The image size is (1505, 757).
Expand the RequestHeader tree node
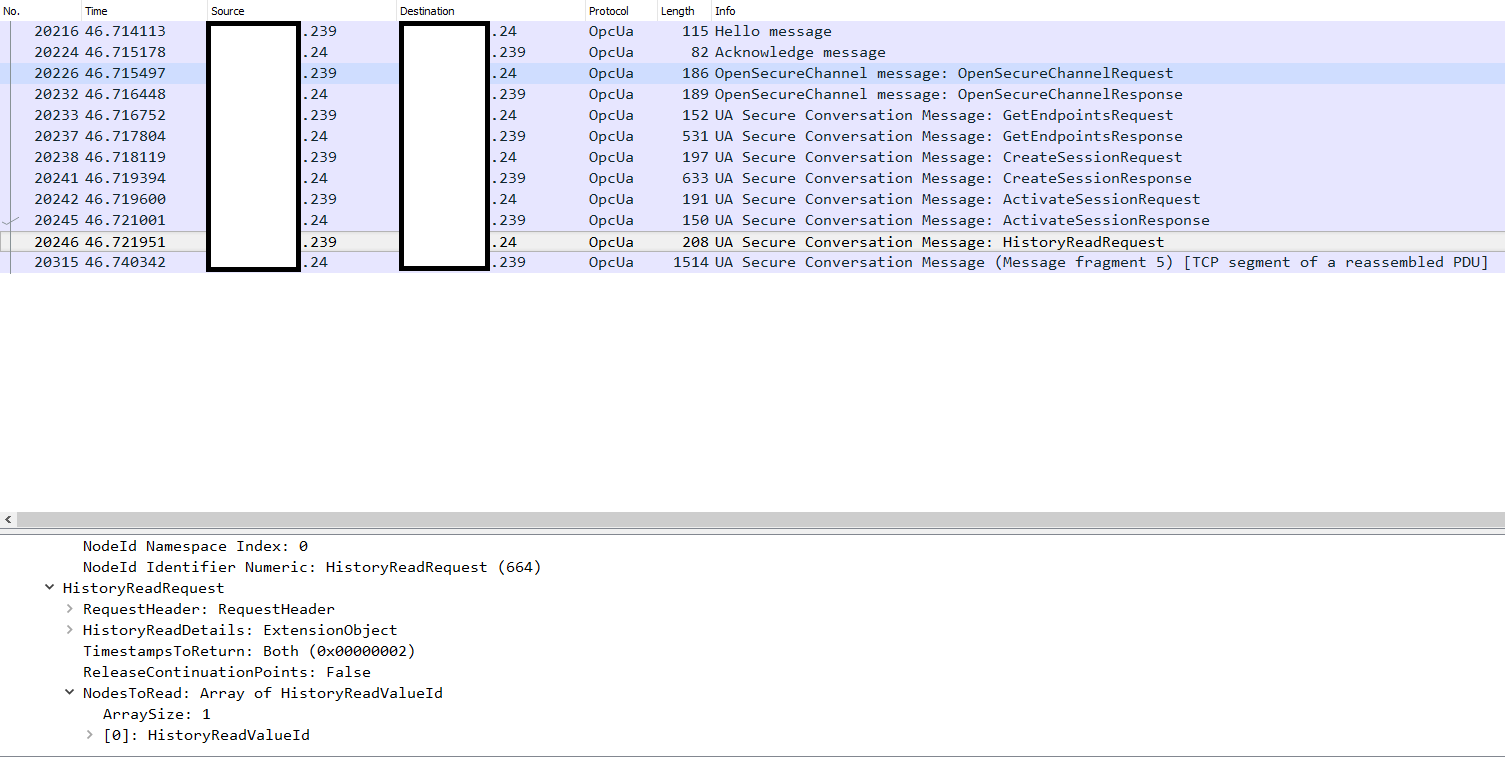point(69,609)
